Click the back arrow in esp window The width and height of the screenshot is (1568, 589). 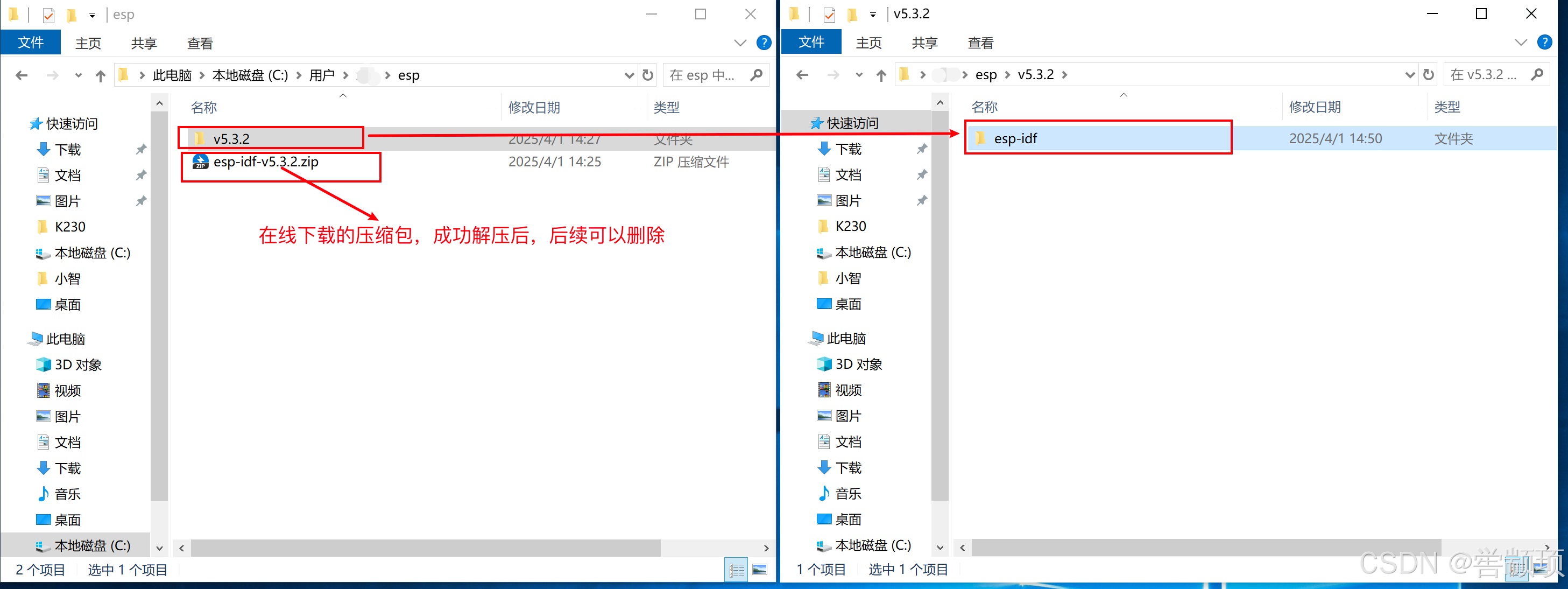coord(22,75)
